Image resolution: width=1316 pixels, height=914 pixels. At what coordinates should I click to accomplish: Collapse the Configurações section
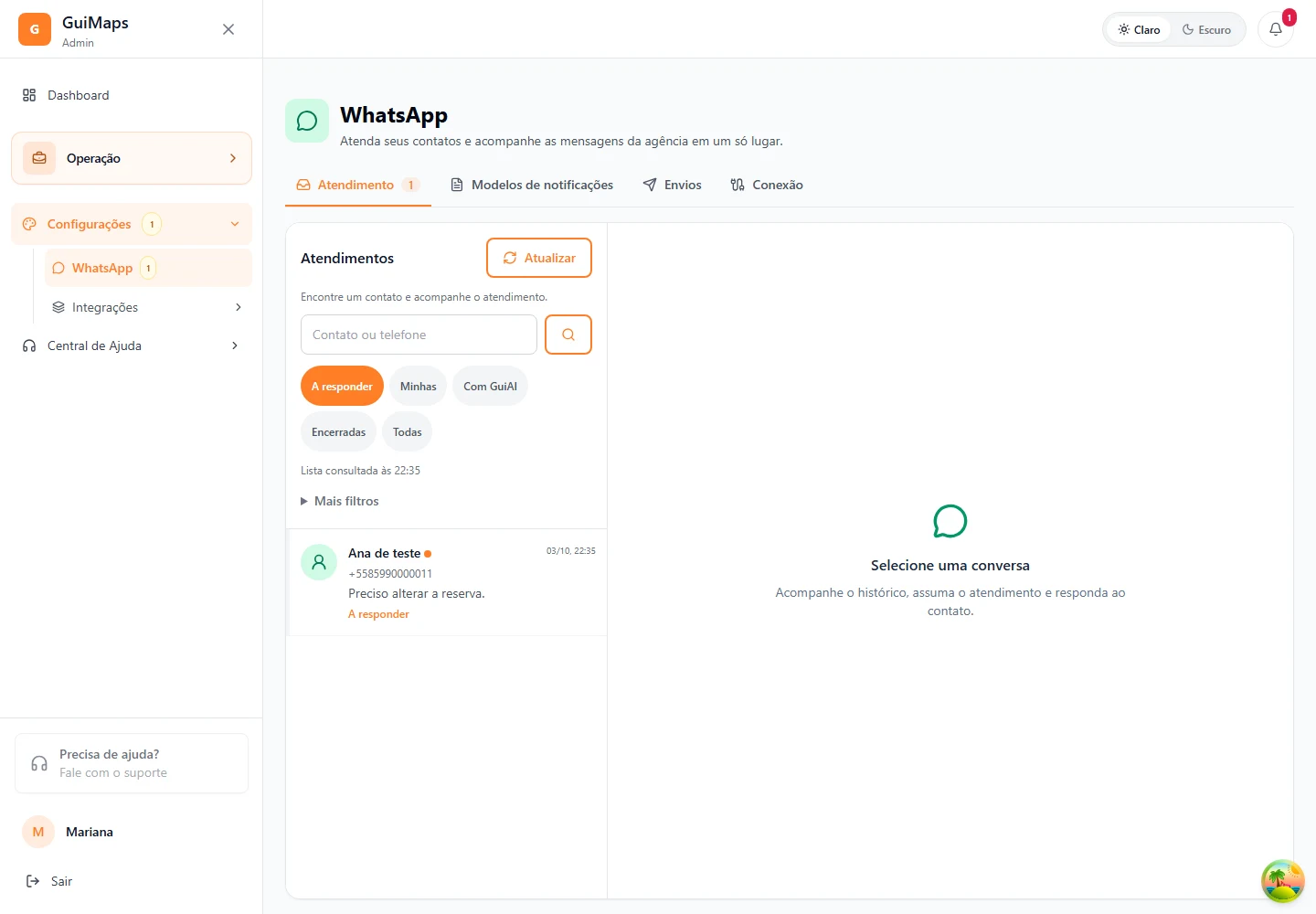click(132, 224)
